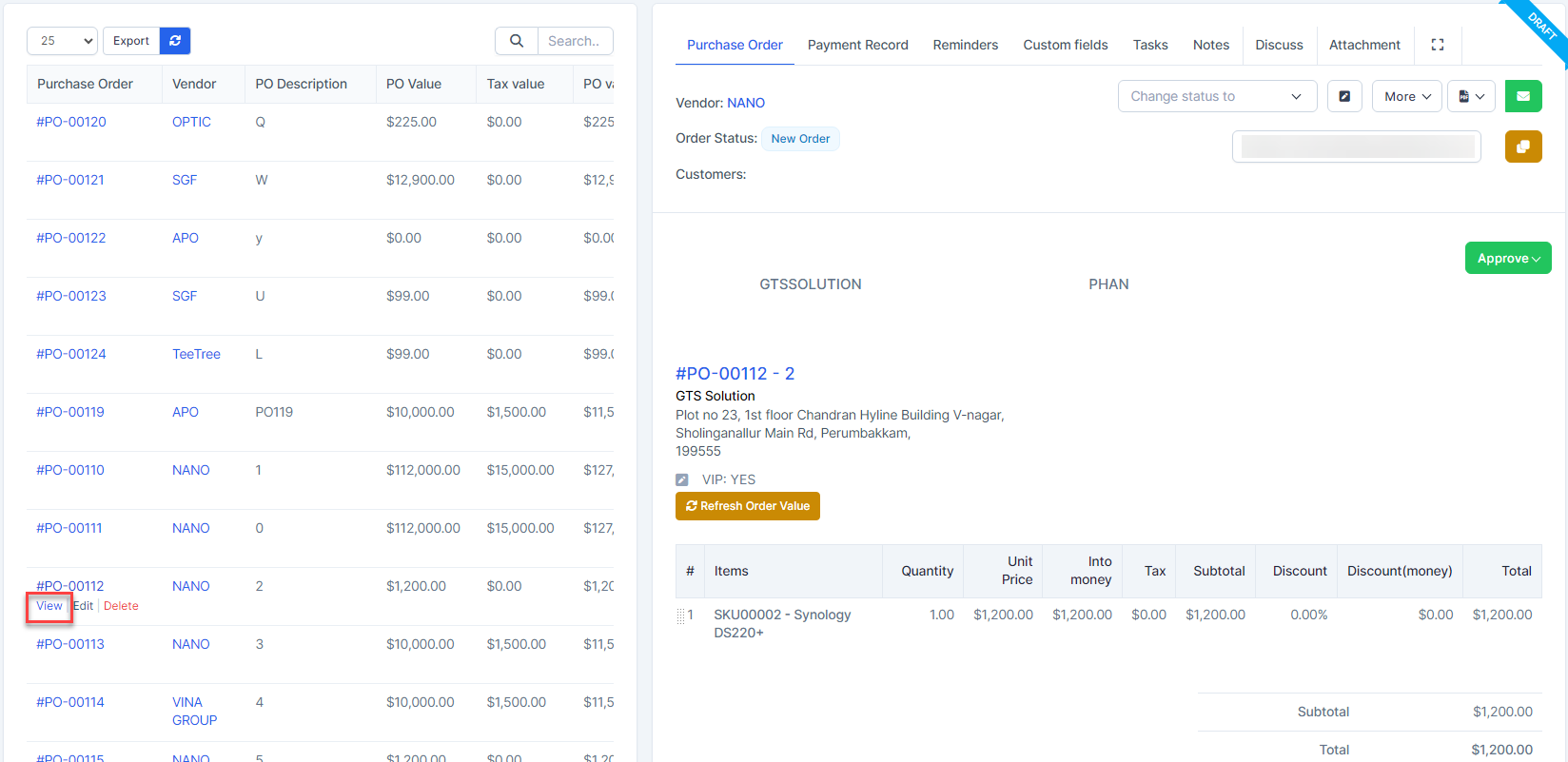This screenshot has height=762, width=1568.
Task: Switch to the Payment Record tab
Action: pos(857,45)
